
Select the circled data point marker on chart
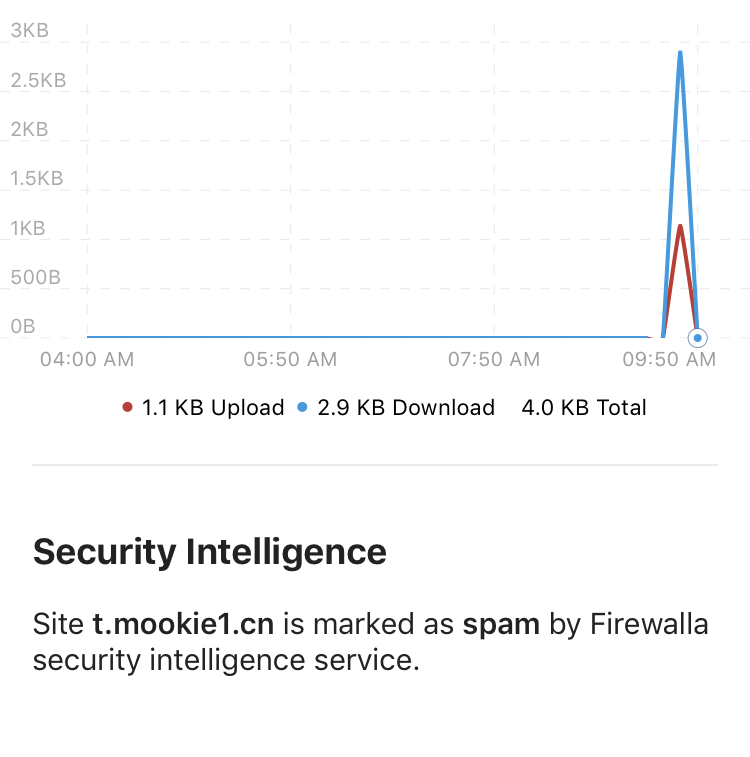(x=697, y=338)
